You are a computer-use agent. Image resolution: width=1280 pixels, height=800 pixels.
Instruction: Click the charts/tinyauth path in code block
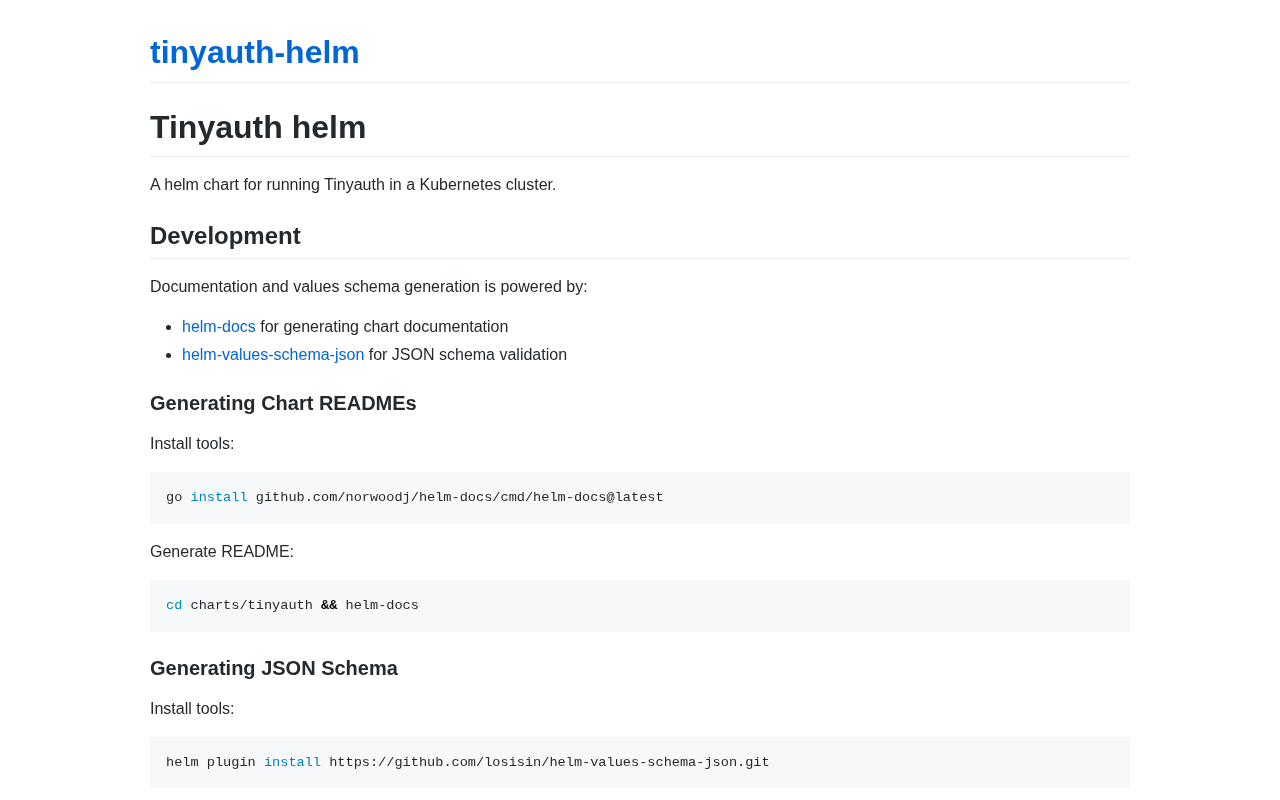pyautogui.click(x=251, y=606)
